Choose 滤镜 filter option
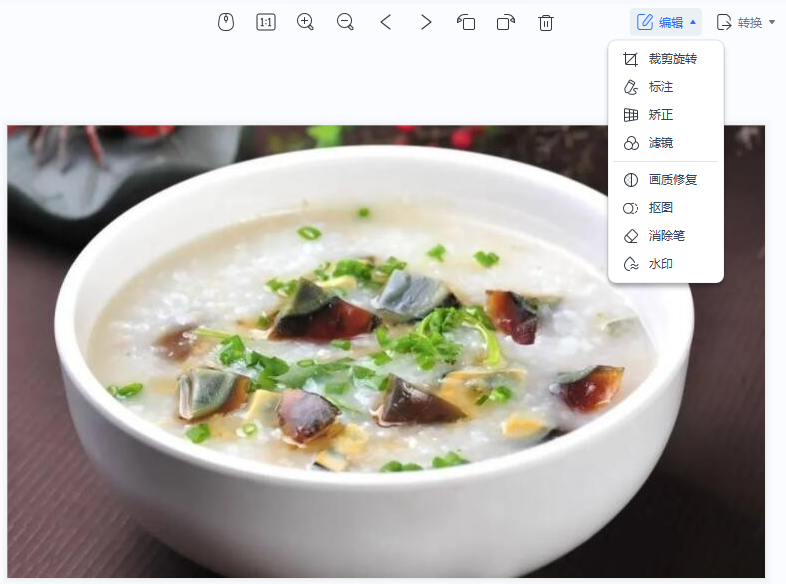 (x=666, y=143)
